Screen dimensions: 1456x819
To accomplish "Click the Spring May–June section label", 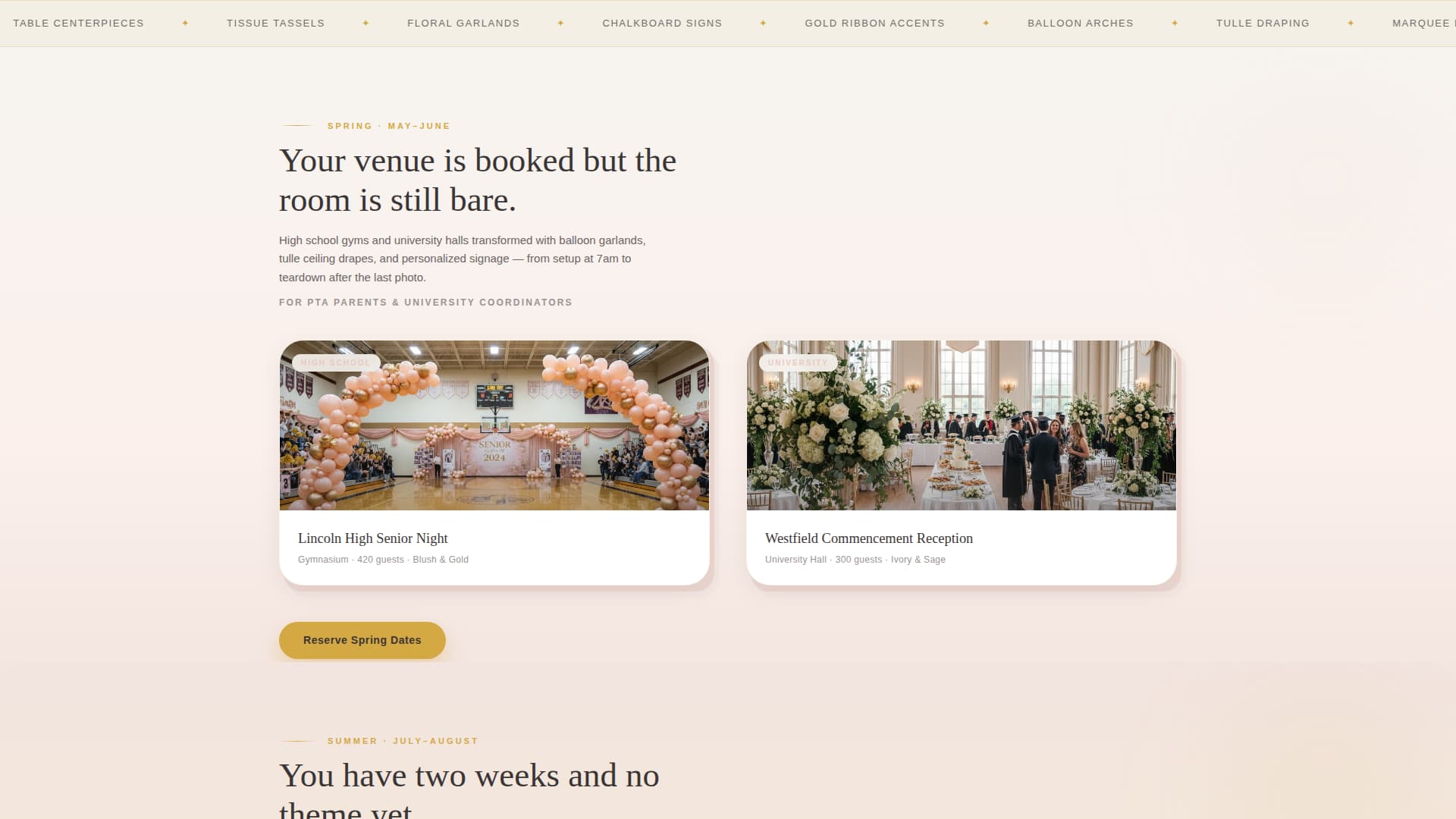I will coord(388,126).
